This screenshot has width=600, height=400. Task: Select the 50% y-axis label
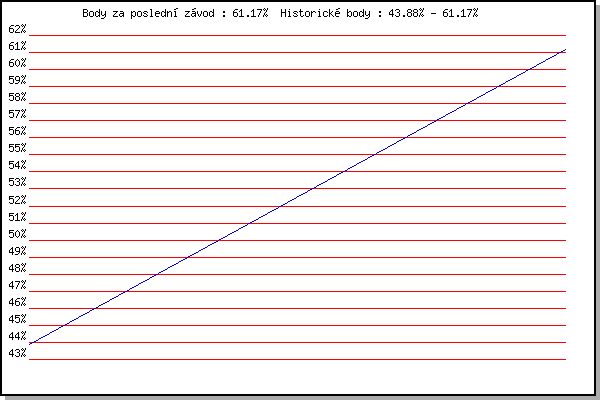pyautogui.click(x=17, y=234)
